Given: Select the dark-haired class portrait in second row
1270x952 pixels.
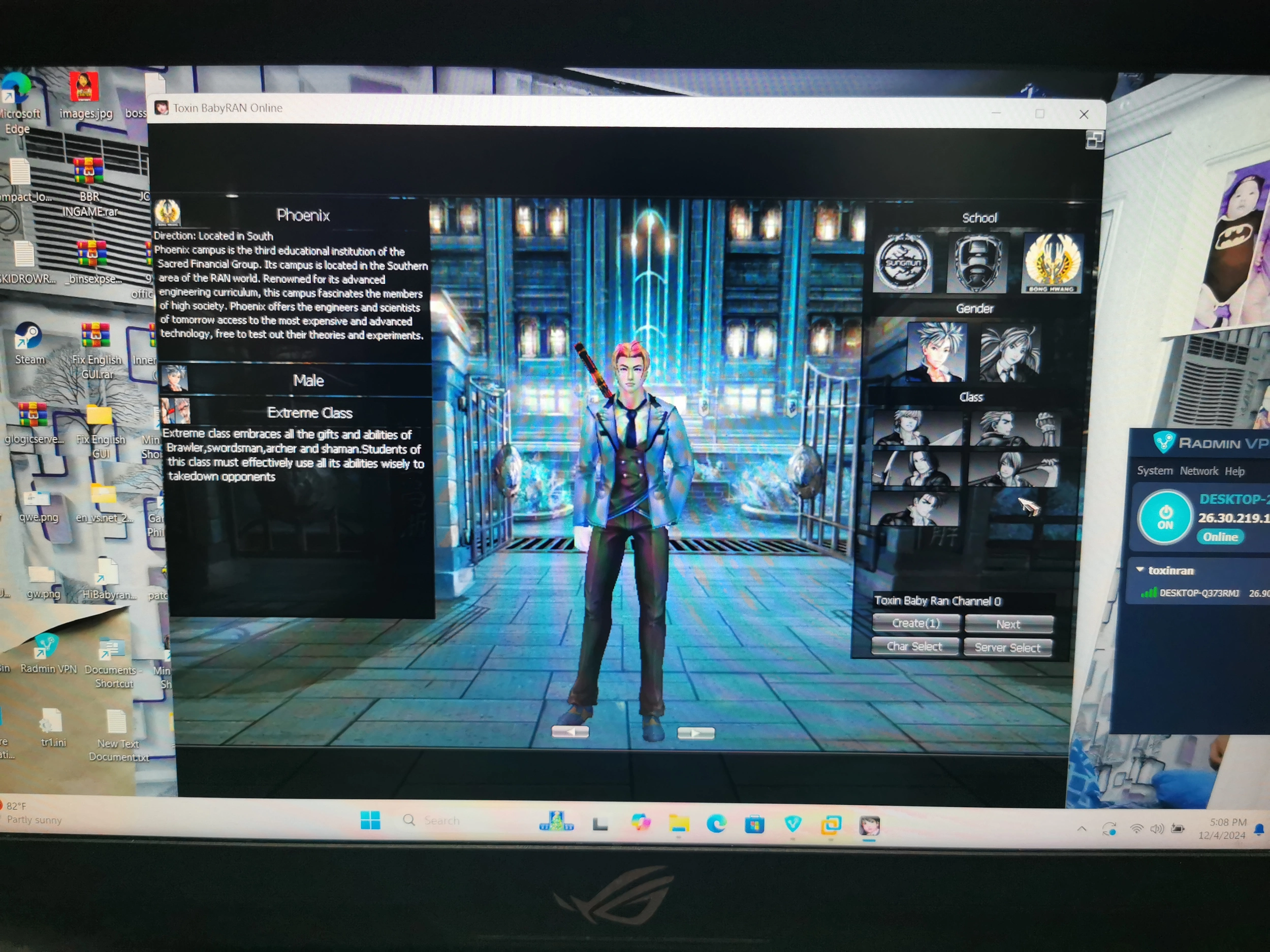Looking at the screenshot, I should coord(916,468).
